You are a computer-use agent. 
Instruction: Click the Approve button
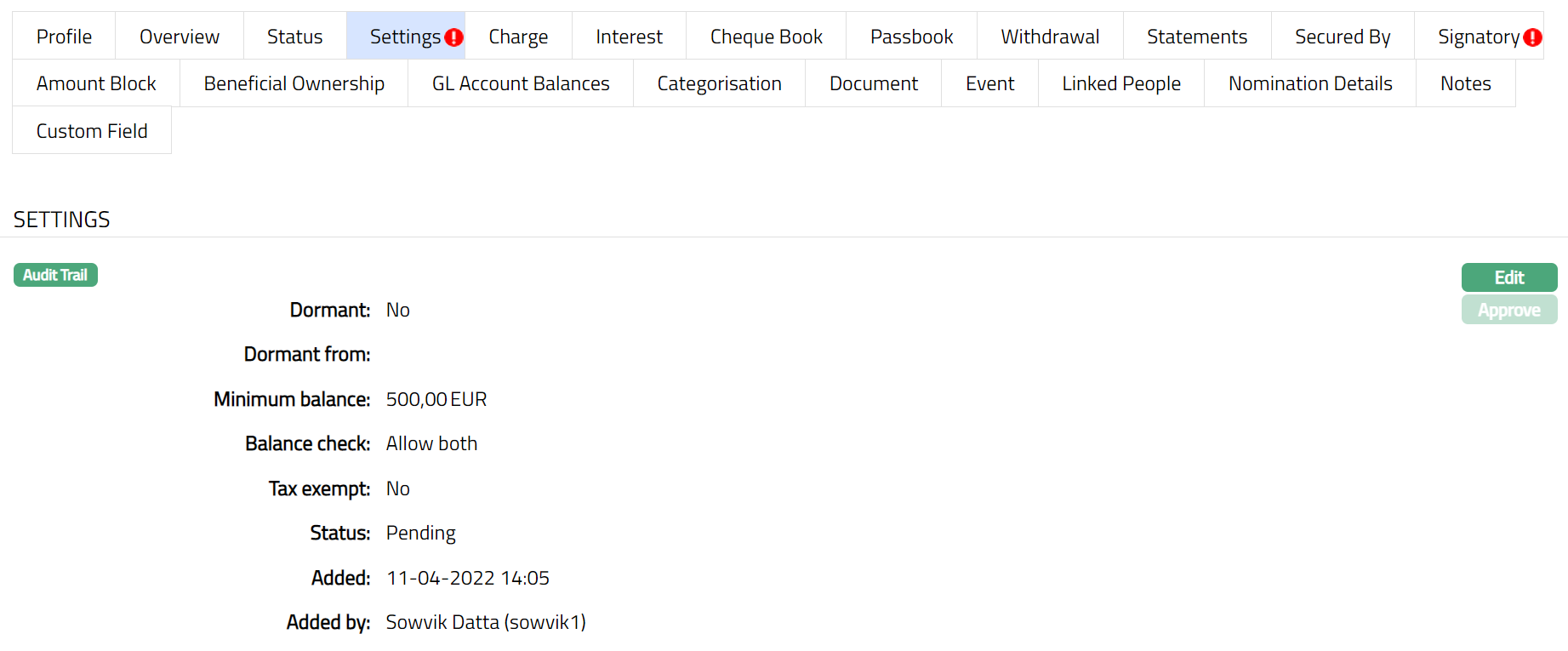tap(1508, 310)
